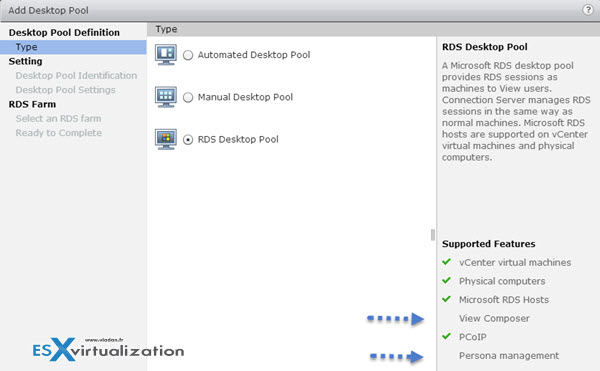Click green checkmark beside Physical computers

pyautogui.click(x=446, y=280)
